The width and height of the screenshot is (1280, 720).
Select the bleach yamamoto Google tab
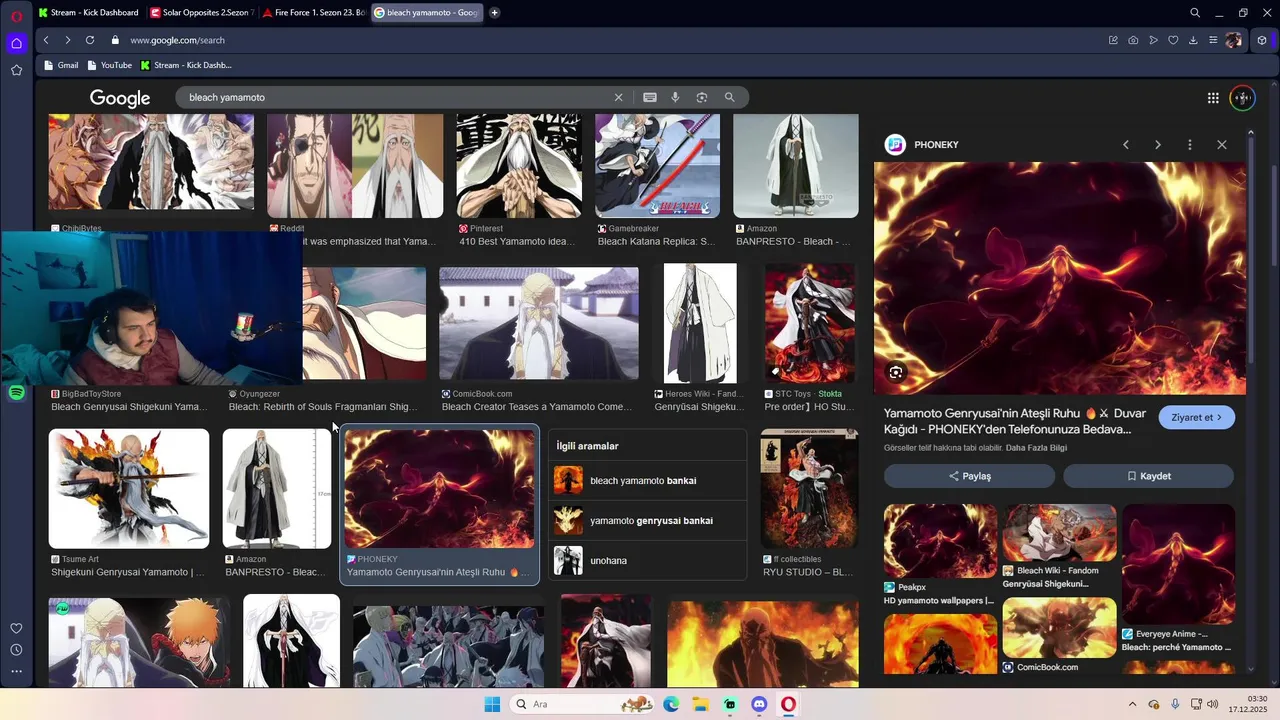coord(427,13)
